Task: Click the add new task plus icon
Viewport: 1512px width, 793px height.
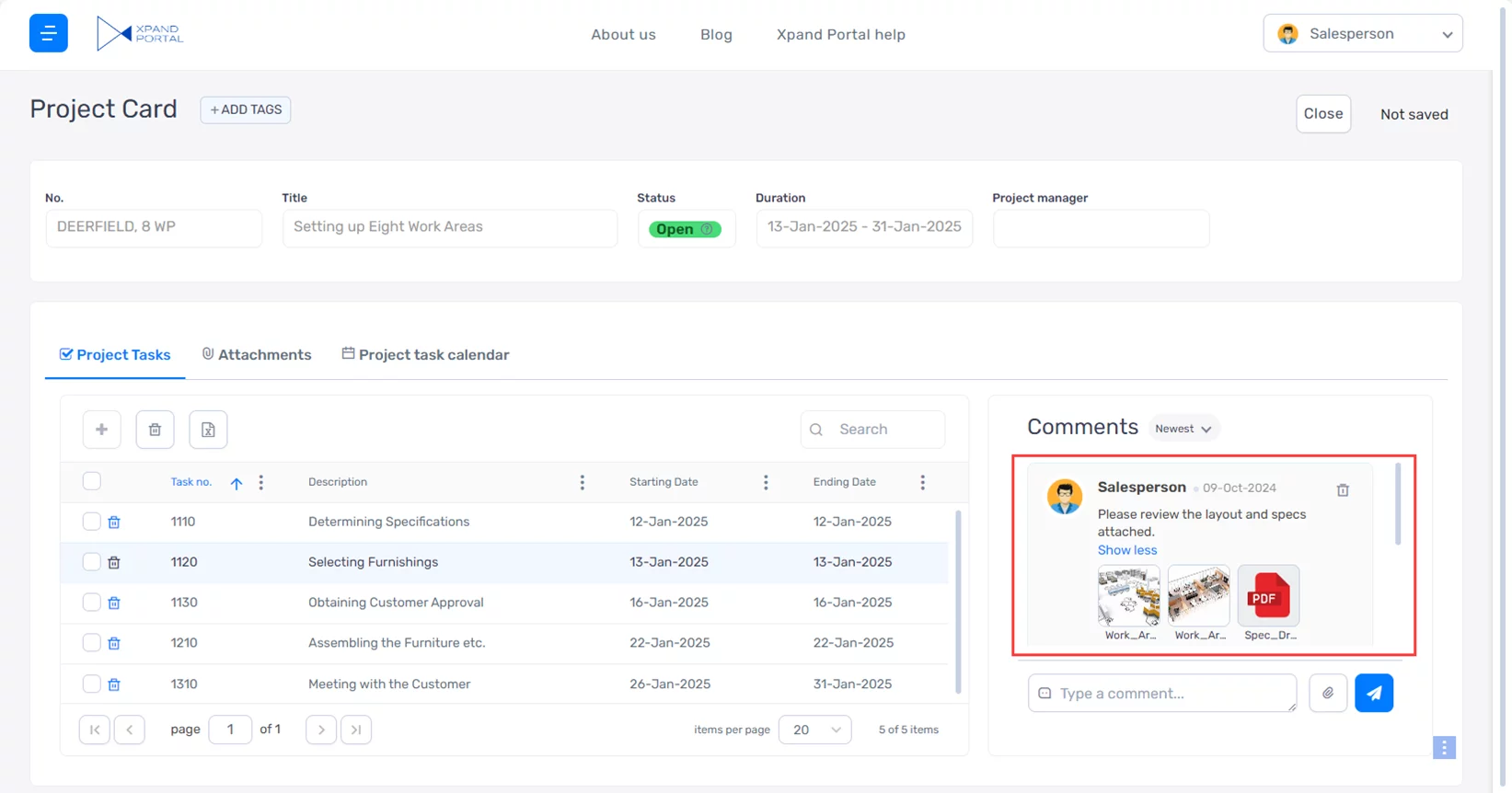Action: click(101, 430)
